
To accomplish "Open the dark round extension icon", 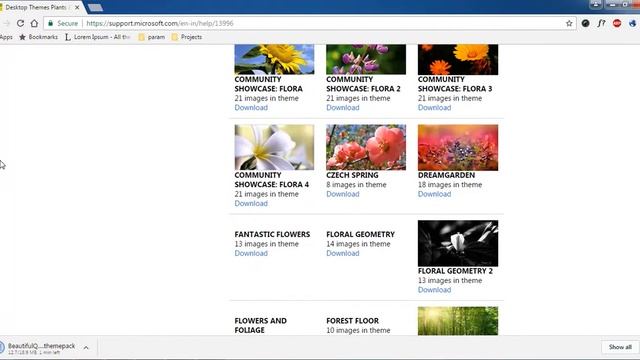I will [x=585, y=23].
